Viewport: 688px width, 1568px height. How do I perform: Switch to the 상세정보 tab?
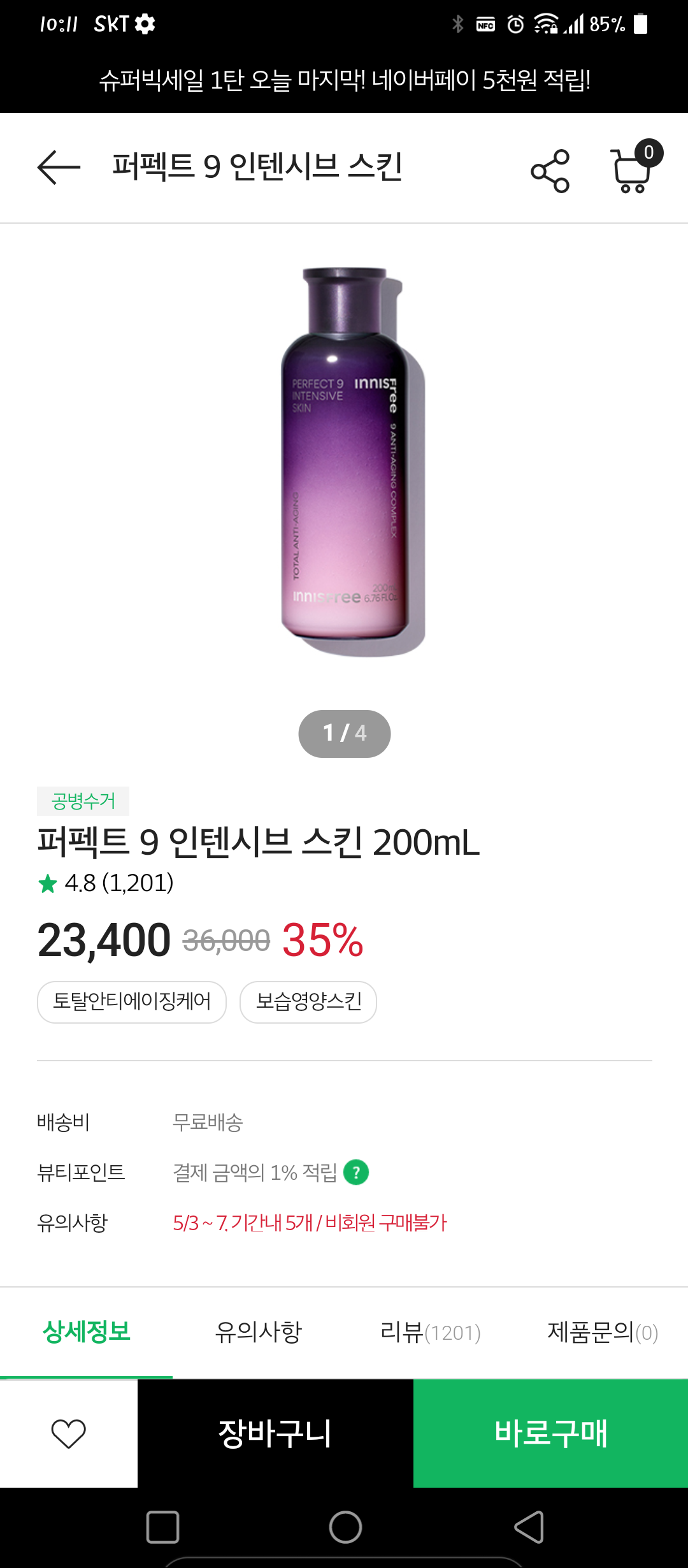pos(87,1332)
